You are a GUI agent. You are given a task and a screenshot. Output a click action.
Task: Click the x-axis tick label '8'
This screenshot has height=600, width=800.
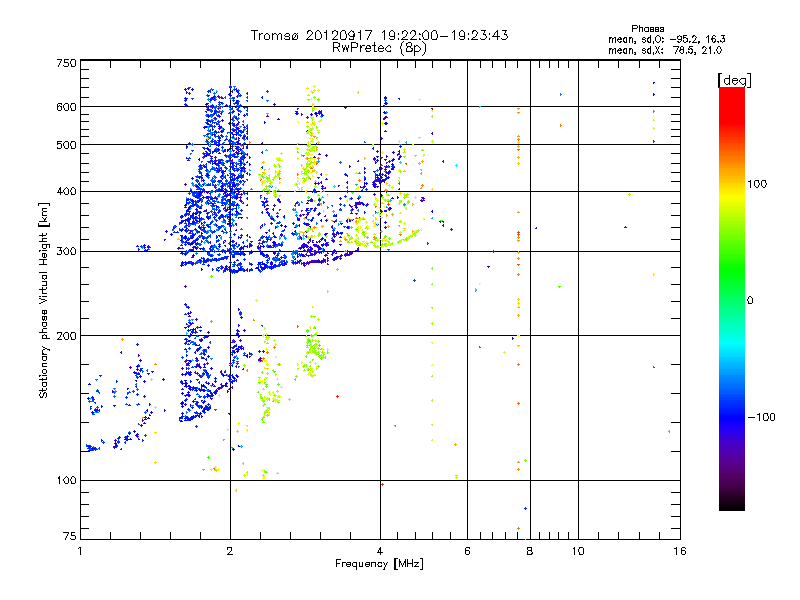click(x=530, y=551)
